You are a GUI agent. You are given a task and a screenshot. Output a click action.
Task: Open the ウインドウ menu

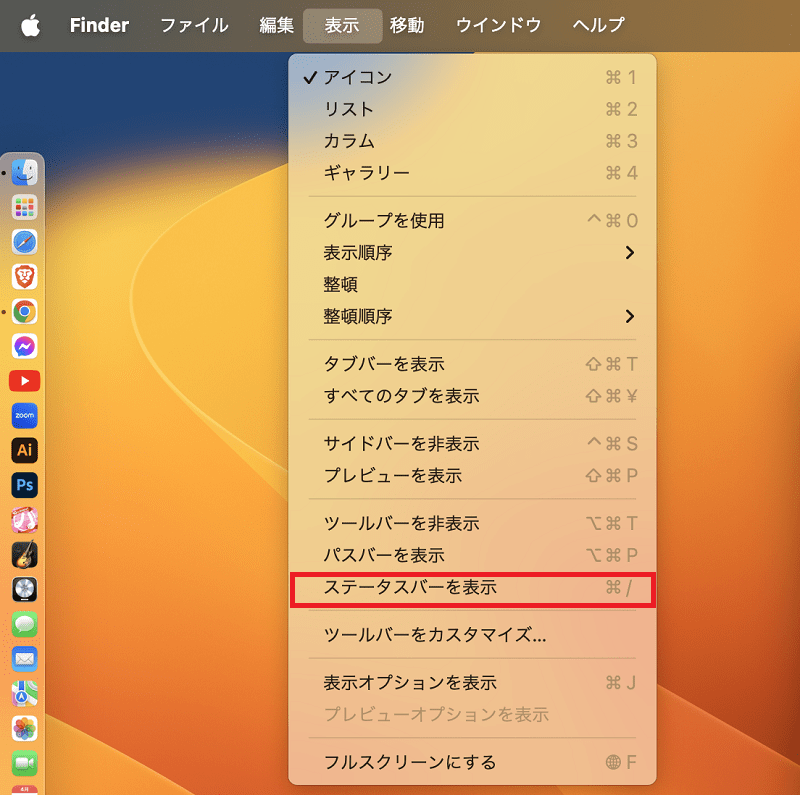(498, 25)
